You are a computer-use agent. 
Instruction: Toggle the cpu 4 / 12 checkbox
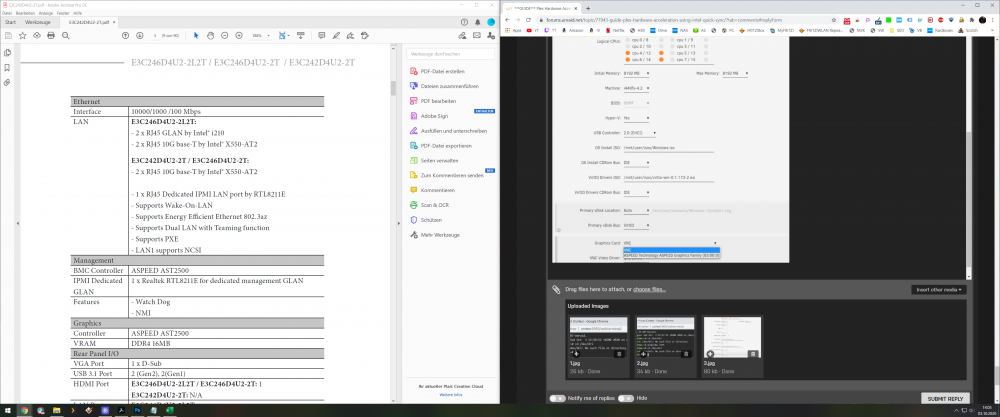tap(628, 53)
